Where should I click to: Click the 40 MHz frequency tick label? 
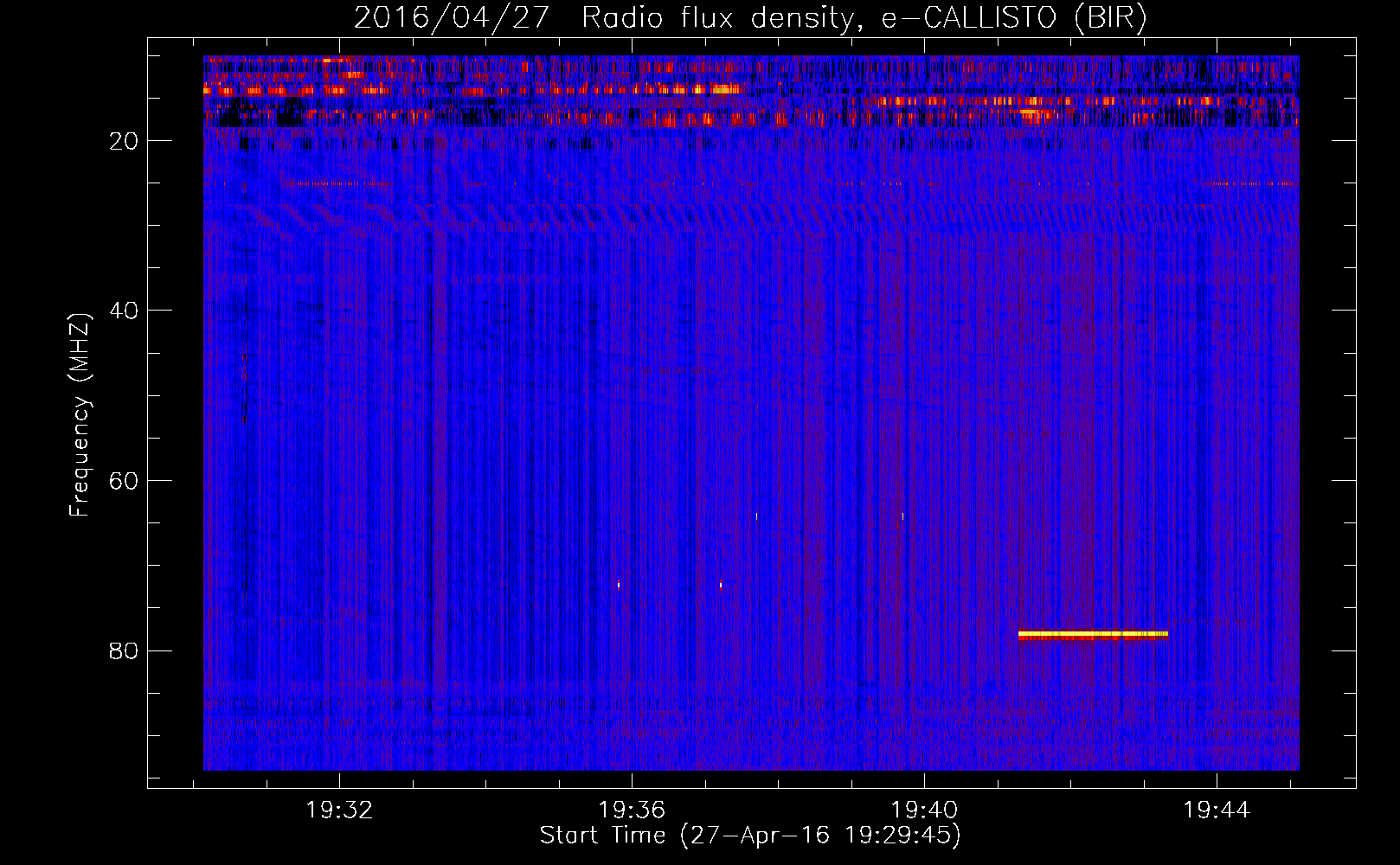124,311
